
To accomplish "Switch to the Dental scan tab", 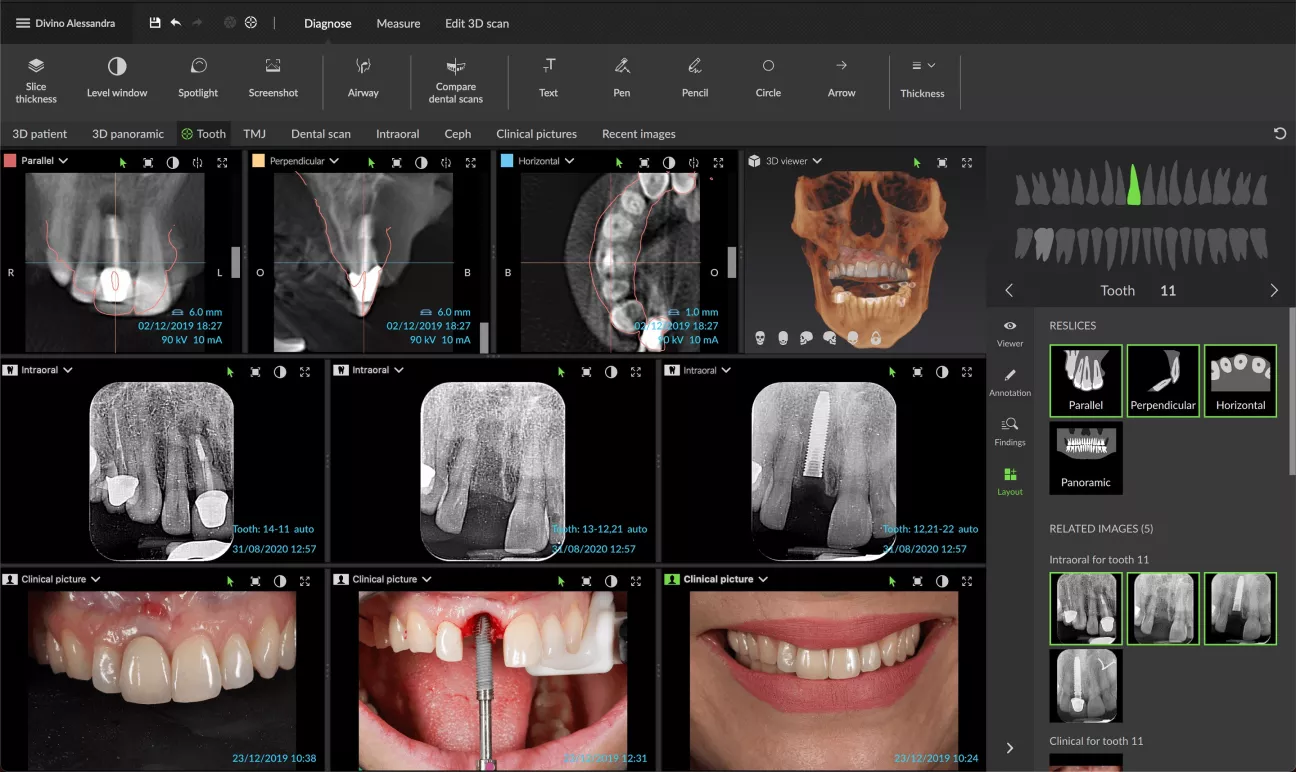I will pos(320,133).
